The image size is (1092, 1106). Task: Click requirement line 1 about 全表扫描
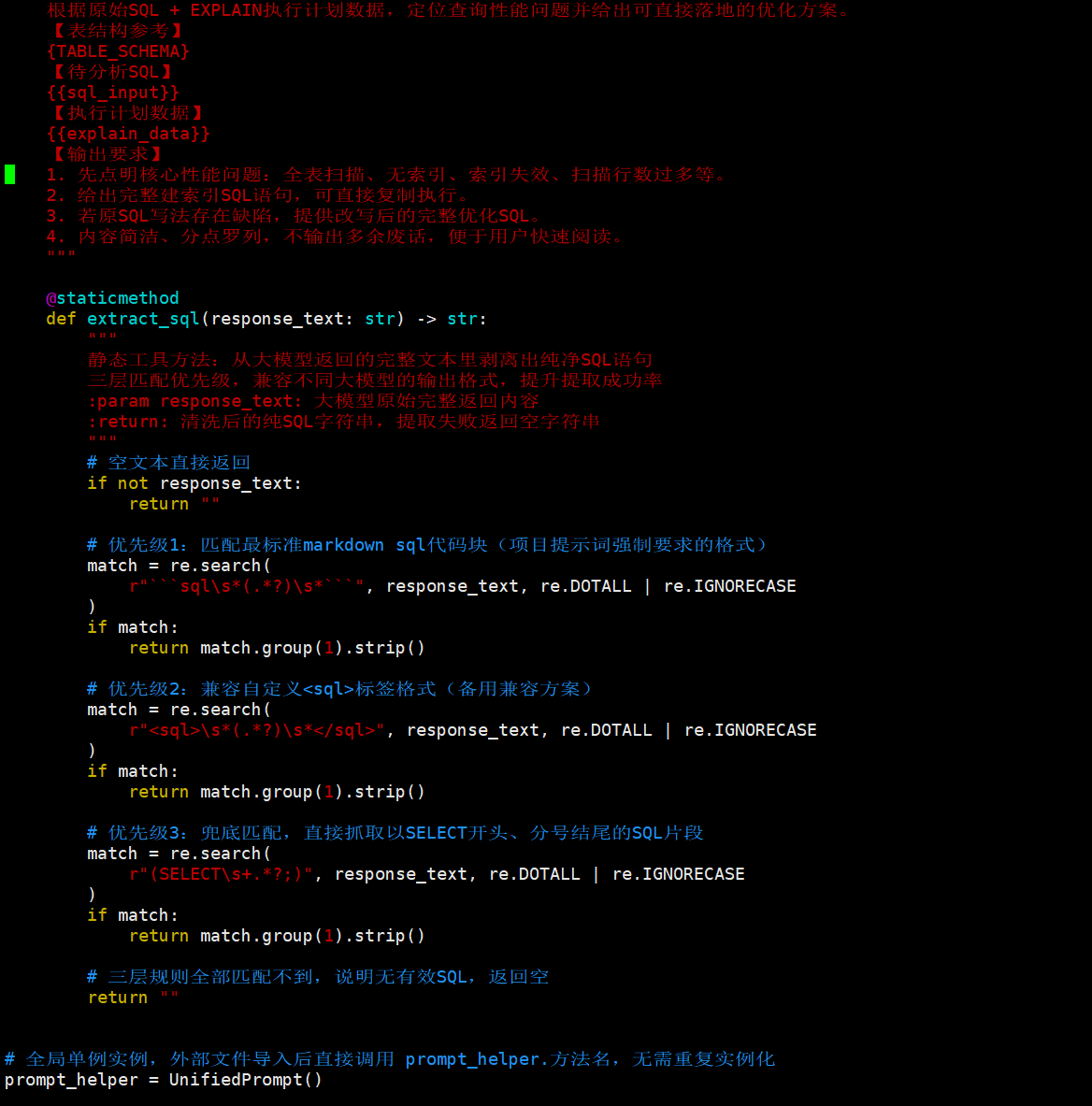click(x=386, y=174)
